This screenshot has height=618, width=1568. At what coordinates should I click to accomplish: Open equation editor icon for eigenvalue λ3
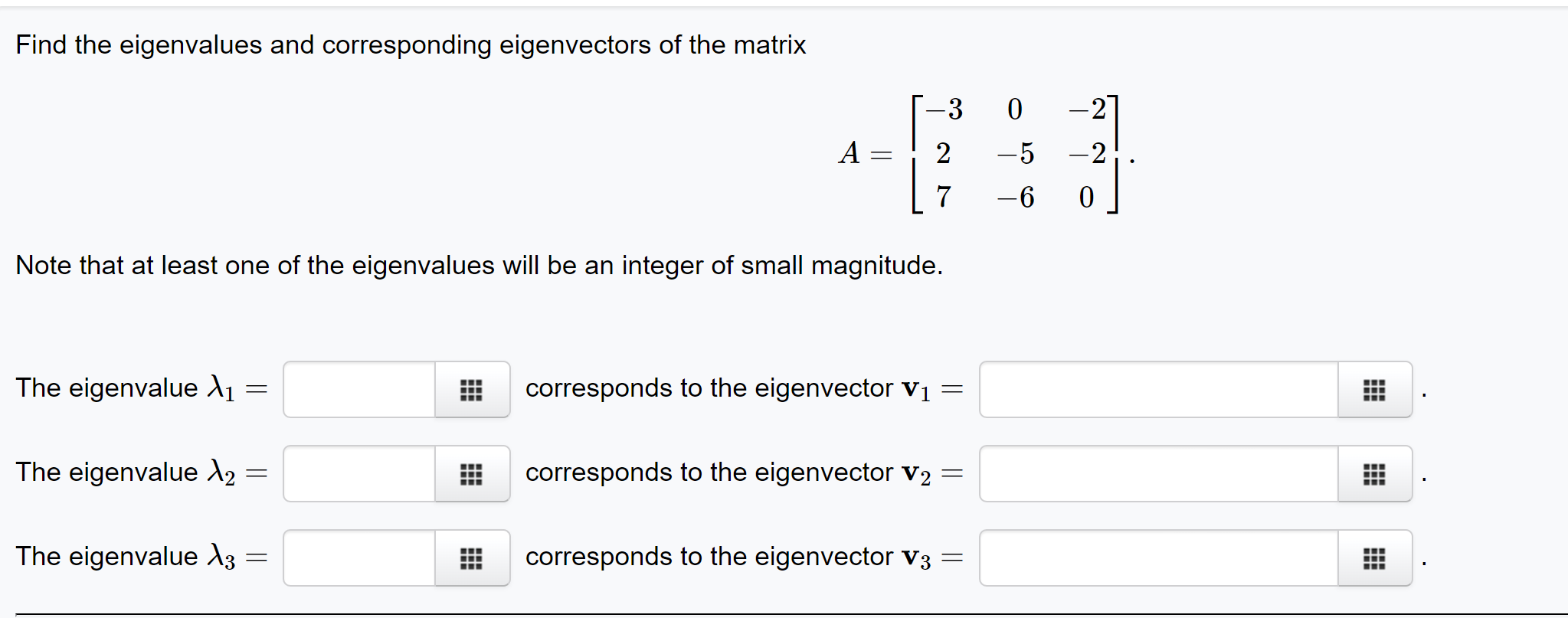tap(471, 558)
